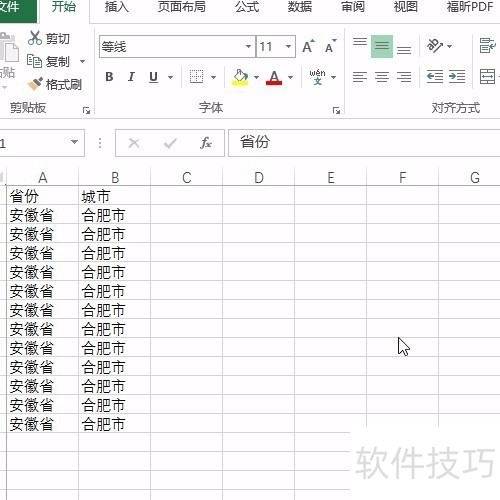Select column F header
Image resolution: width=500 pixels, height=500 pixels.
click(403, 177)
